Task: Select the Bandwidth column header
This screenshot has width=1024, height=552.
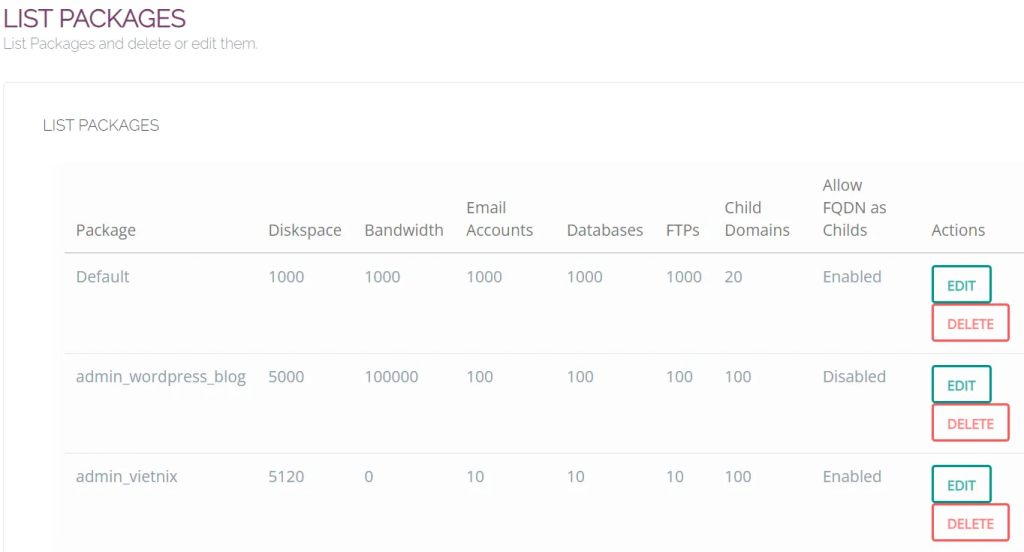Action: coord(404,230)
